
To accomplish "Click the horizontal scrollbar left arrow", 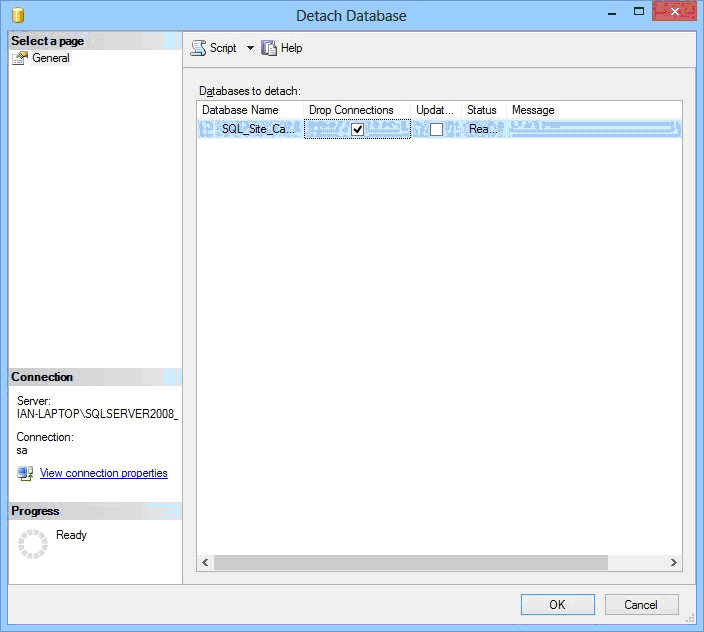I will coord(206,563).
